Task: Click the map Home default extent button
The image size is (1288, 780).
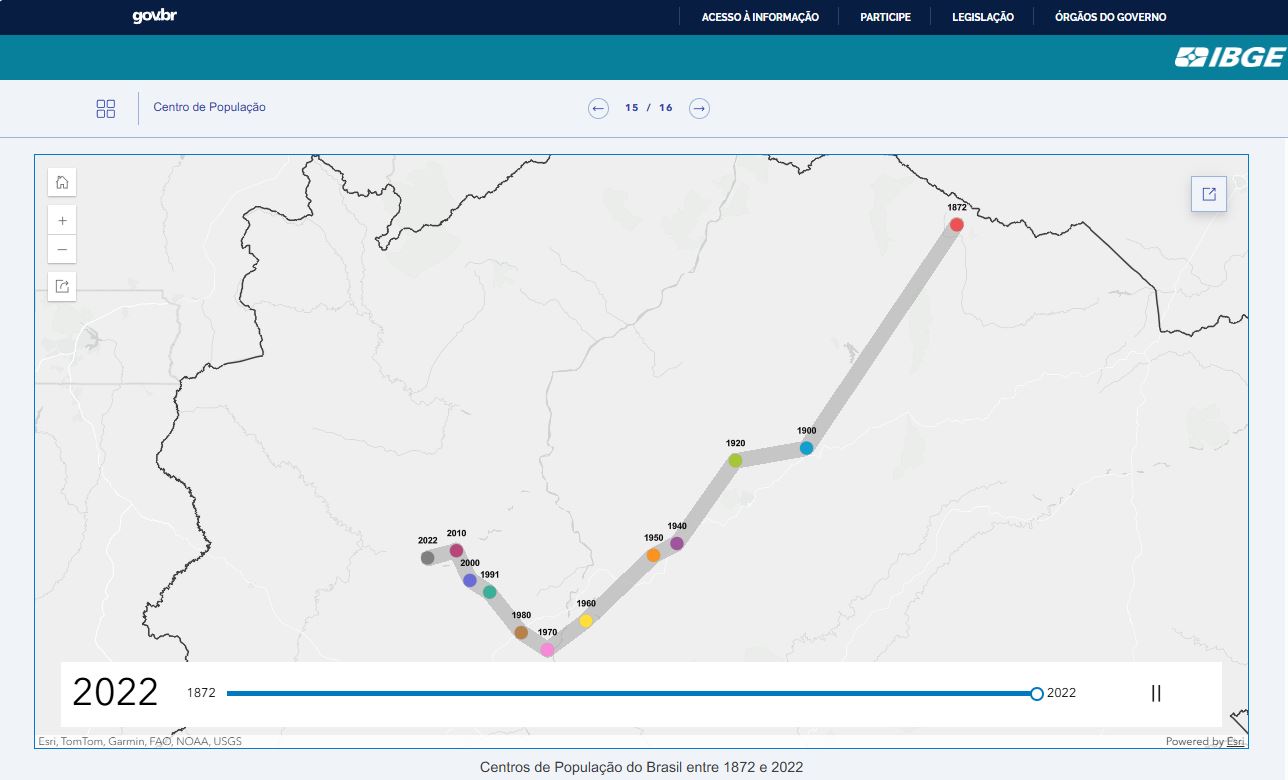Action: point(62,182)
